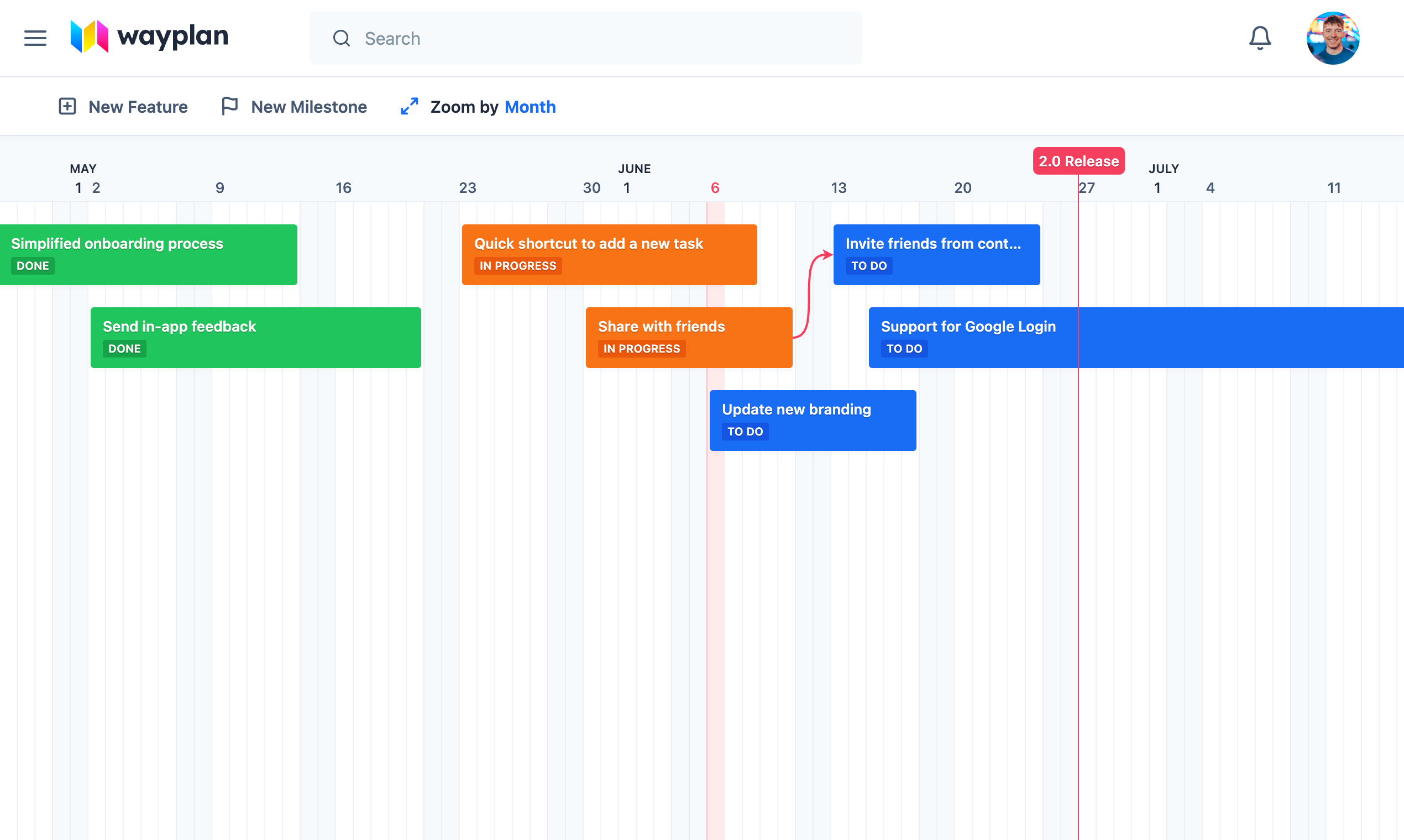Click date 23 in the May timeline

click(468, 188)
